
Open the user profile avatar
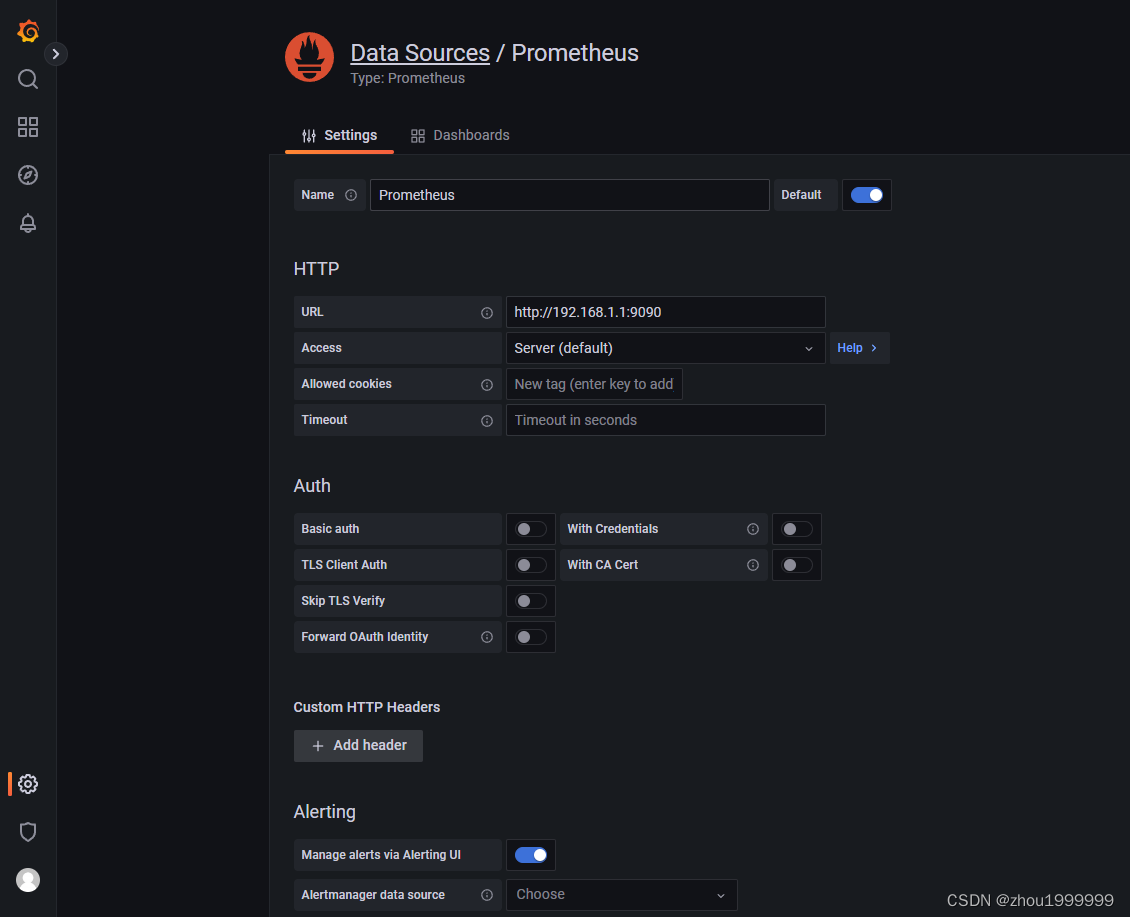(28, 880)
